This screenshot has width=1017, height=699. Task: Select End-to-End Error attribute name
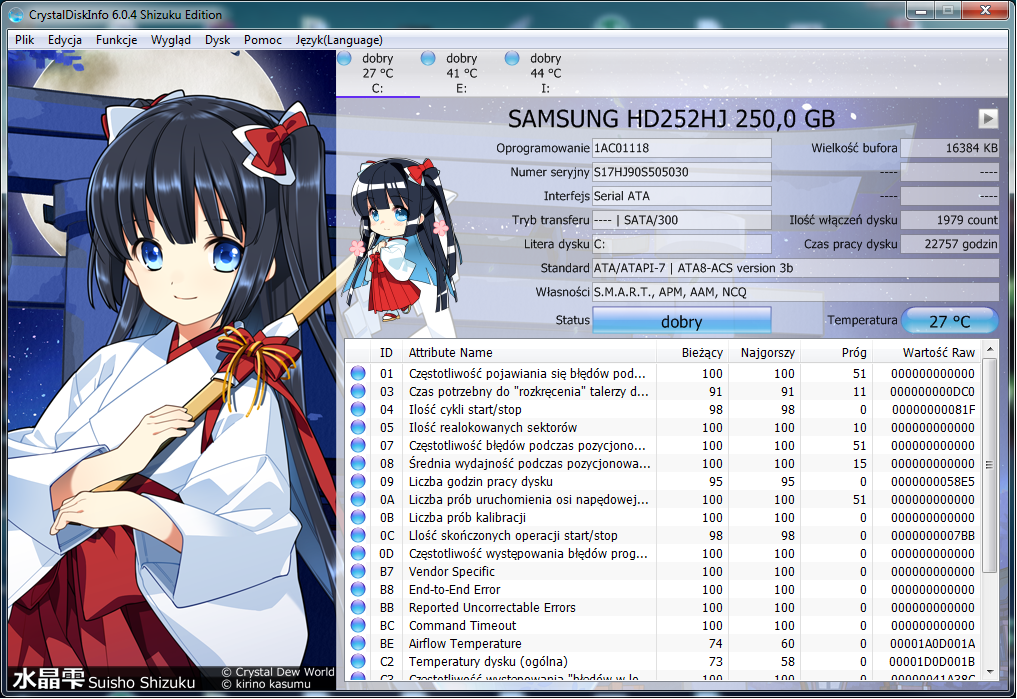click(455, 589)
